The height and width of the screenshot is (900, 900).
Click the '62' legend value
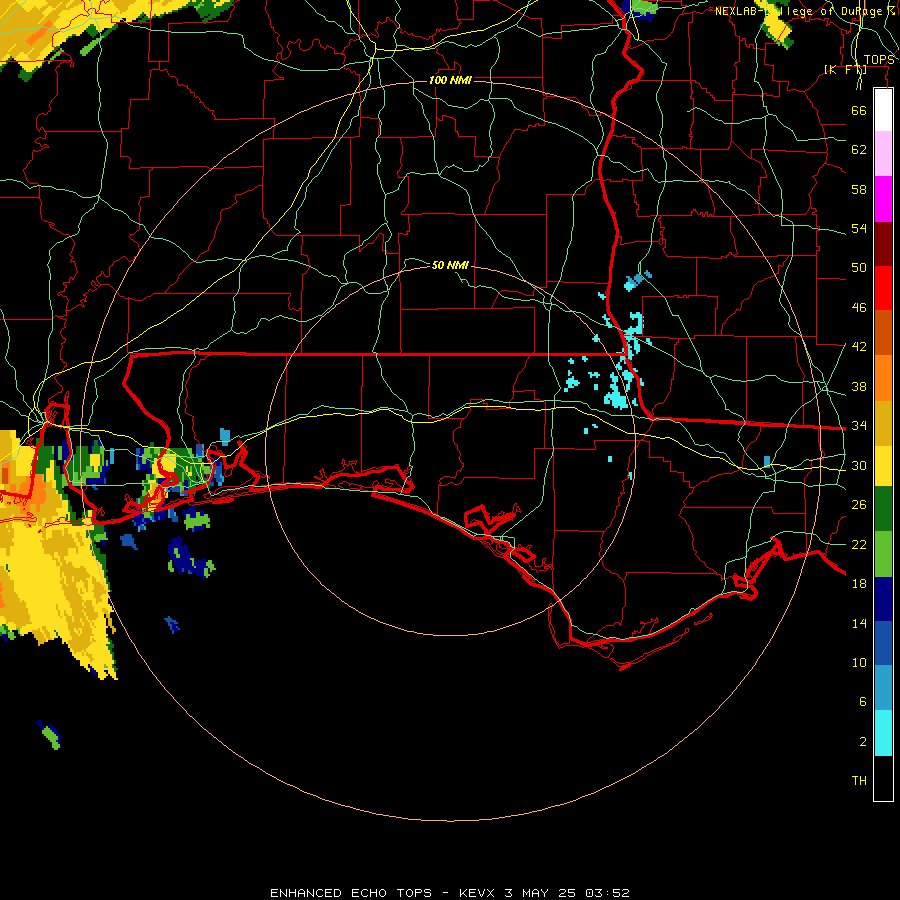click(x=859, y=150)
